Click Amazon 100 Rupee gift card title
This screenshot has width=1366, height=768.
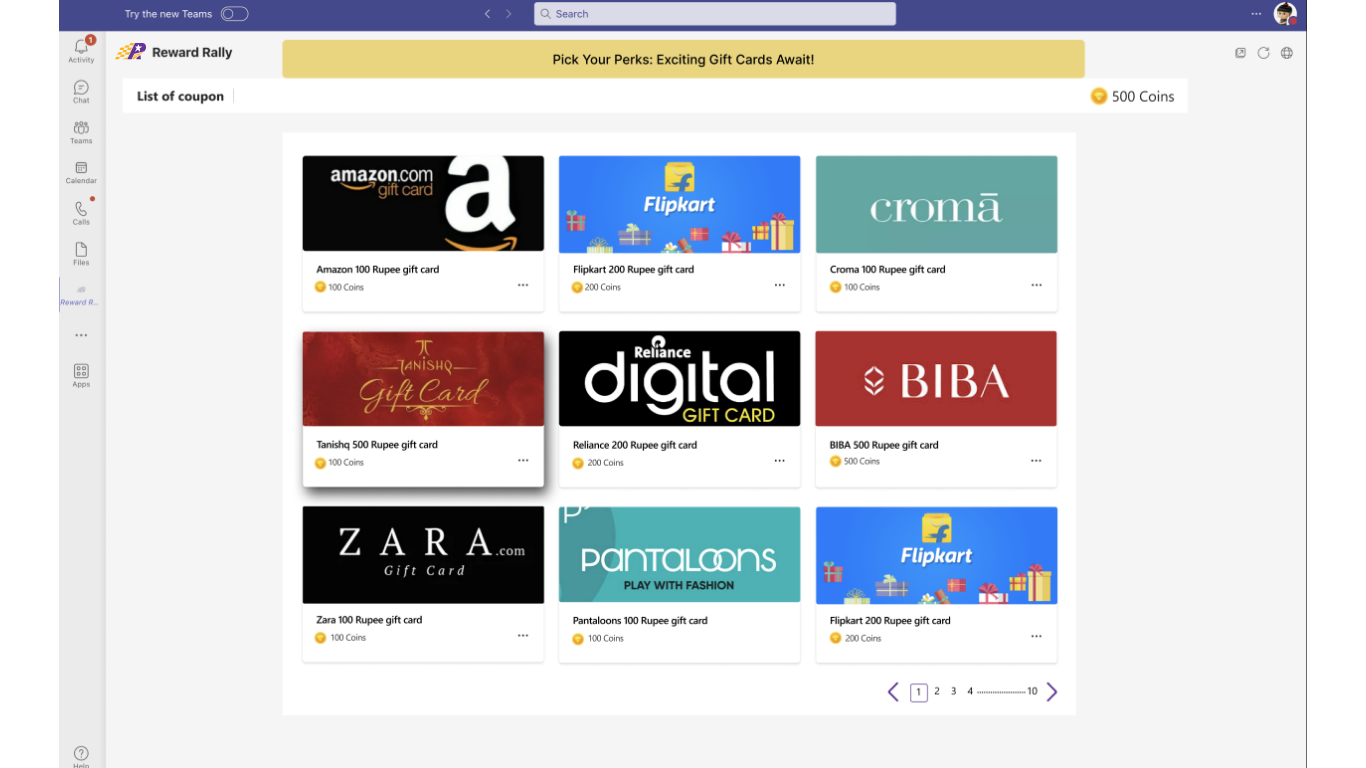378,269
